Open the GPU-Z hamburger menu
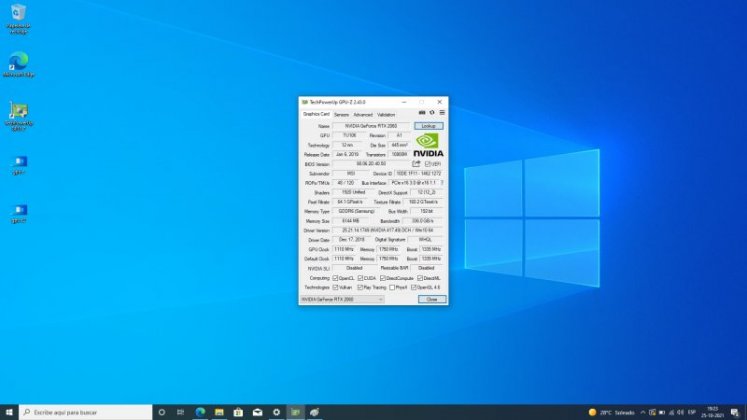Image resolution: width=747 pixels, height=420 pixels. pyautogui.click(x=442, y=113)
